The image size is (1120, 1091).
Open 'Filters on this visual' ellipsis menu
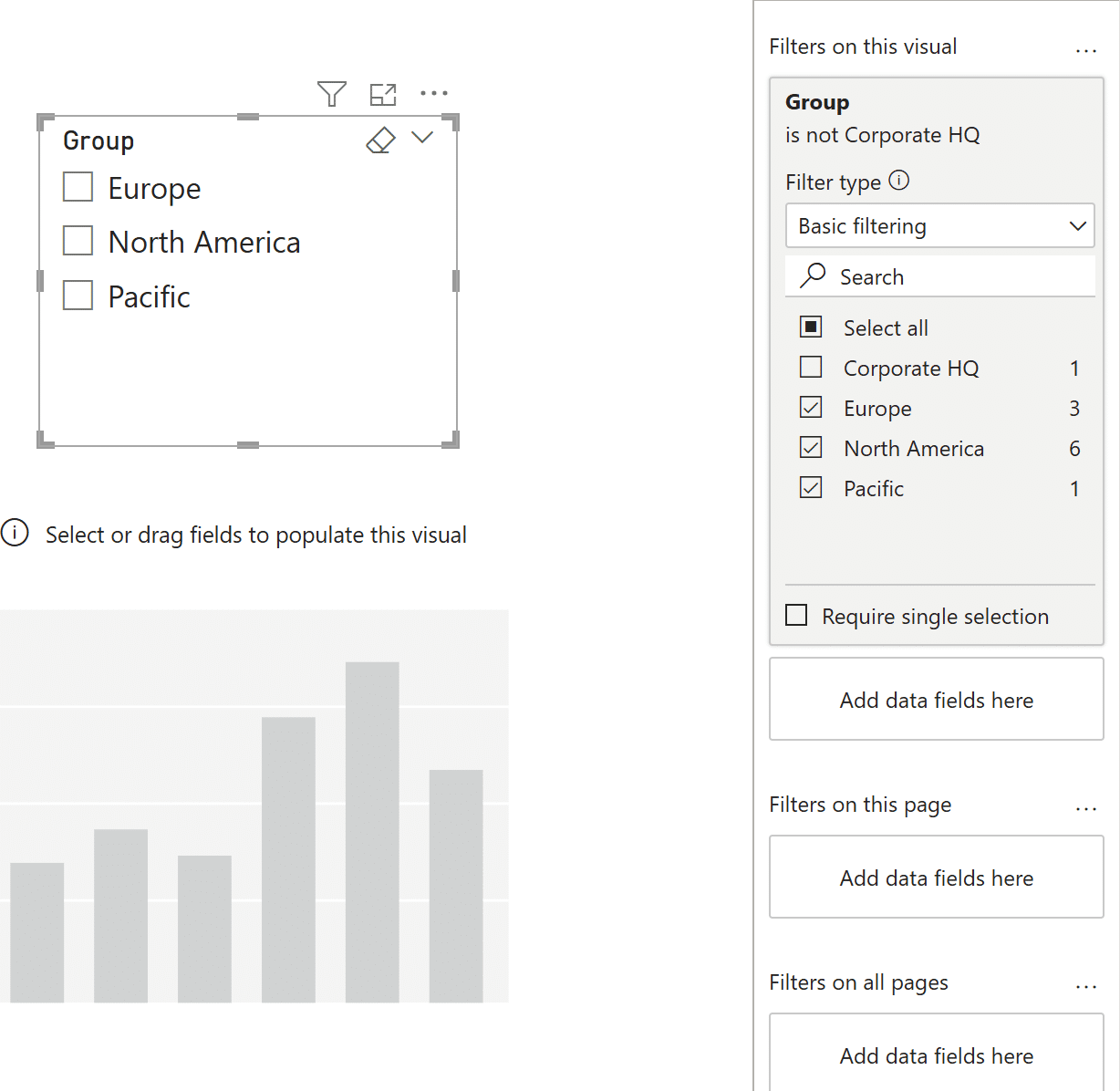[x=1085, y=50]
